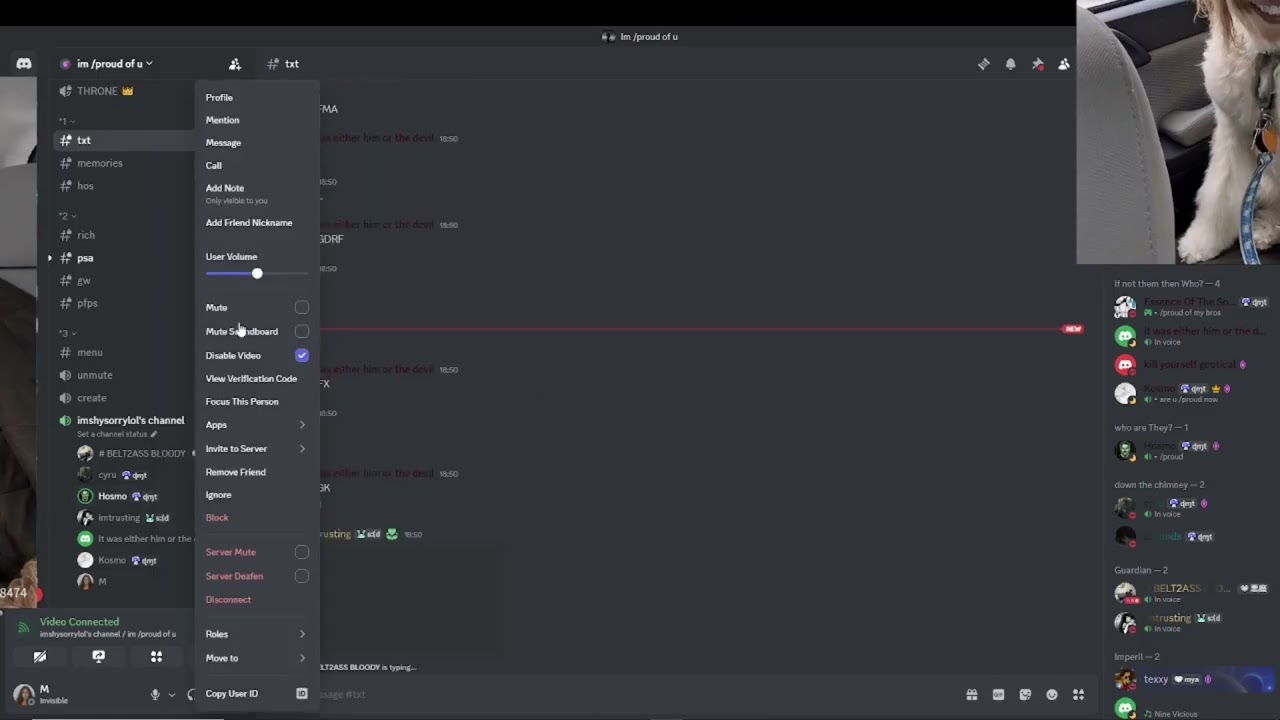
Task: Open the sticker picker
Action: point(1025,695)
